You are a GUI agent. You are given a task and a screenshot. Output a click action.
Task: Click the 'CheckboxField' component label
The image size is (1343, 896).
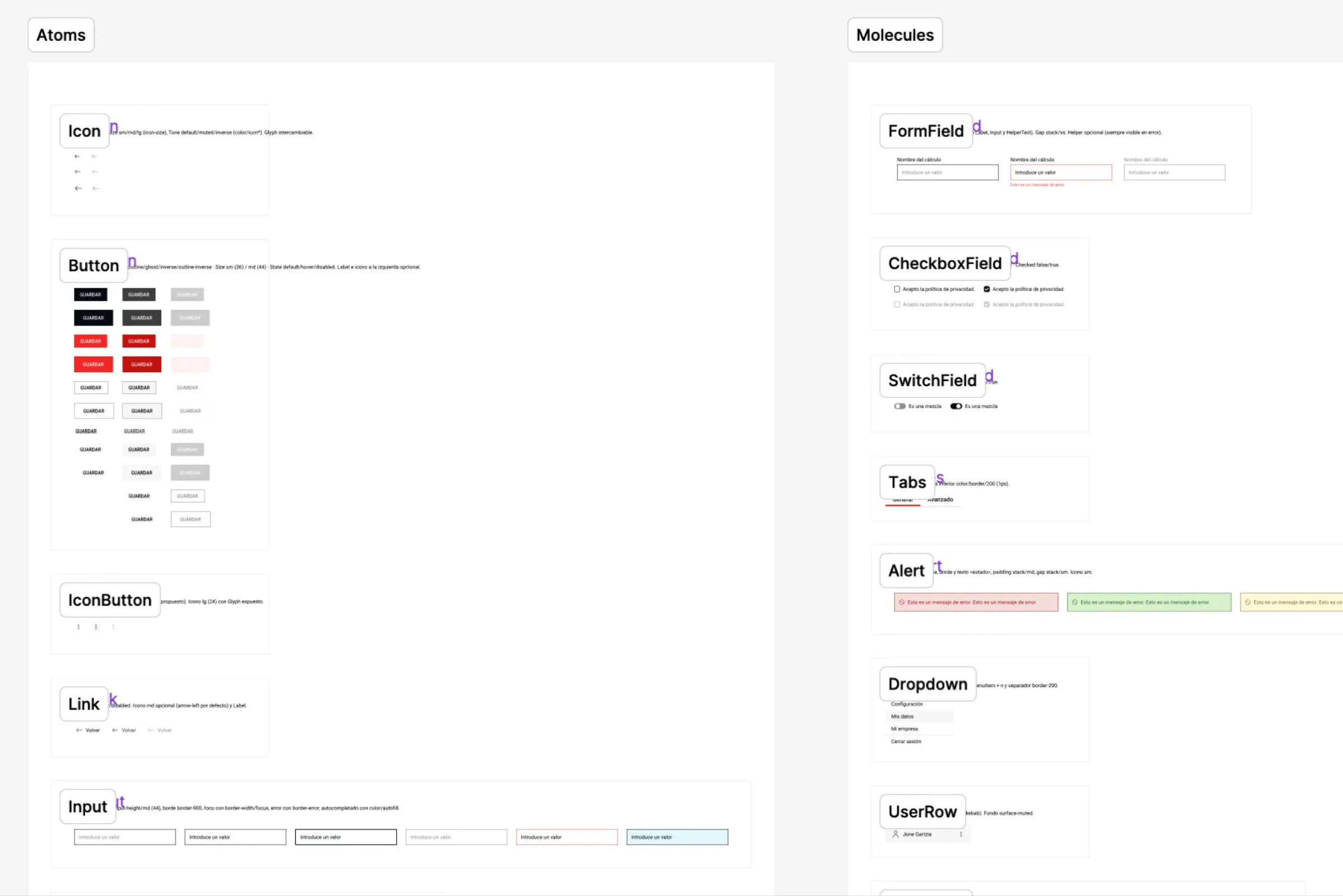coord(945,264)
